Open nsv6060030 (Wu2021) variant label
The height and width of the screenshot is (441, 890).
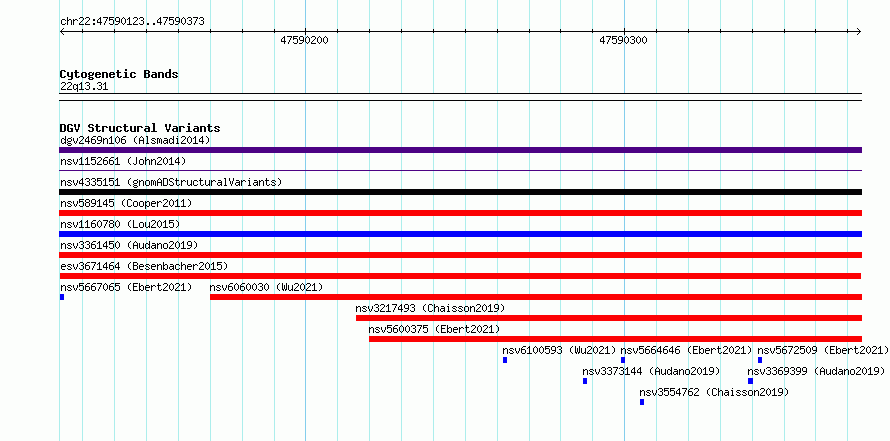(x=266, y=287)
